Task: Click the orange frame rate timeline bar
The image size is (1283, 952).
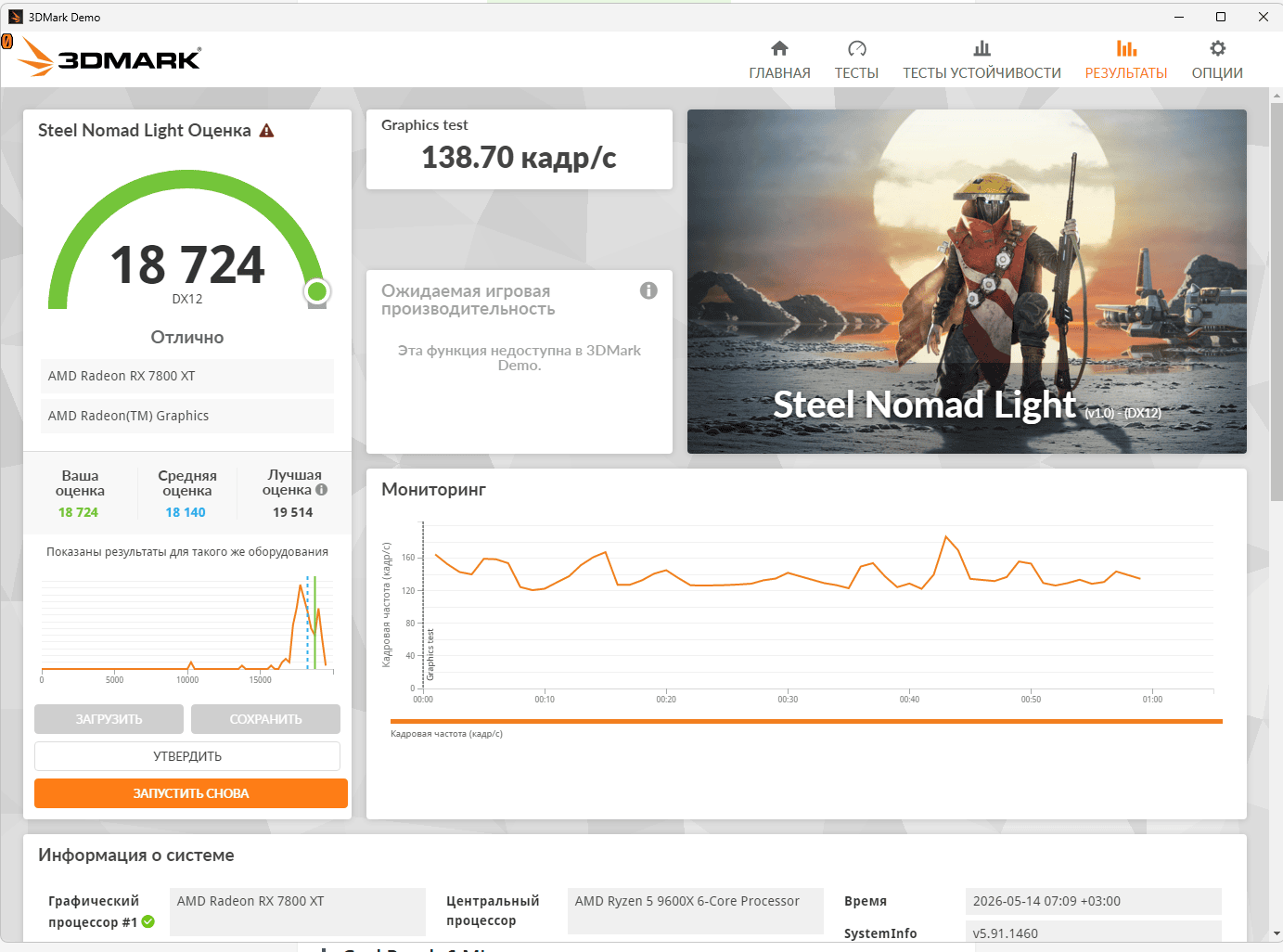Action: 806,721
